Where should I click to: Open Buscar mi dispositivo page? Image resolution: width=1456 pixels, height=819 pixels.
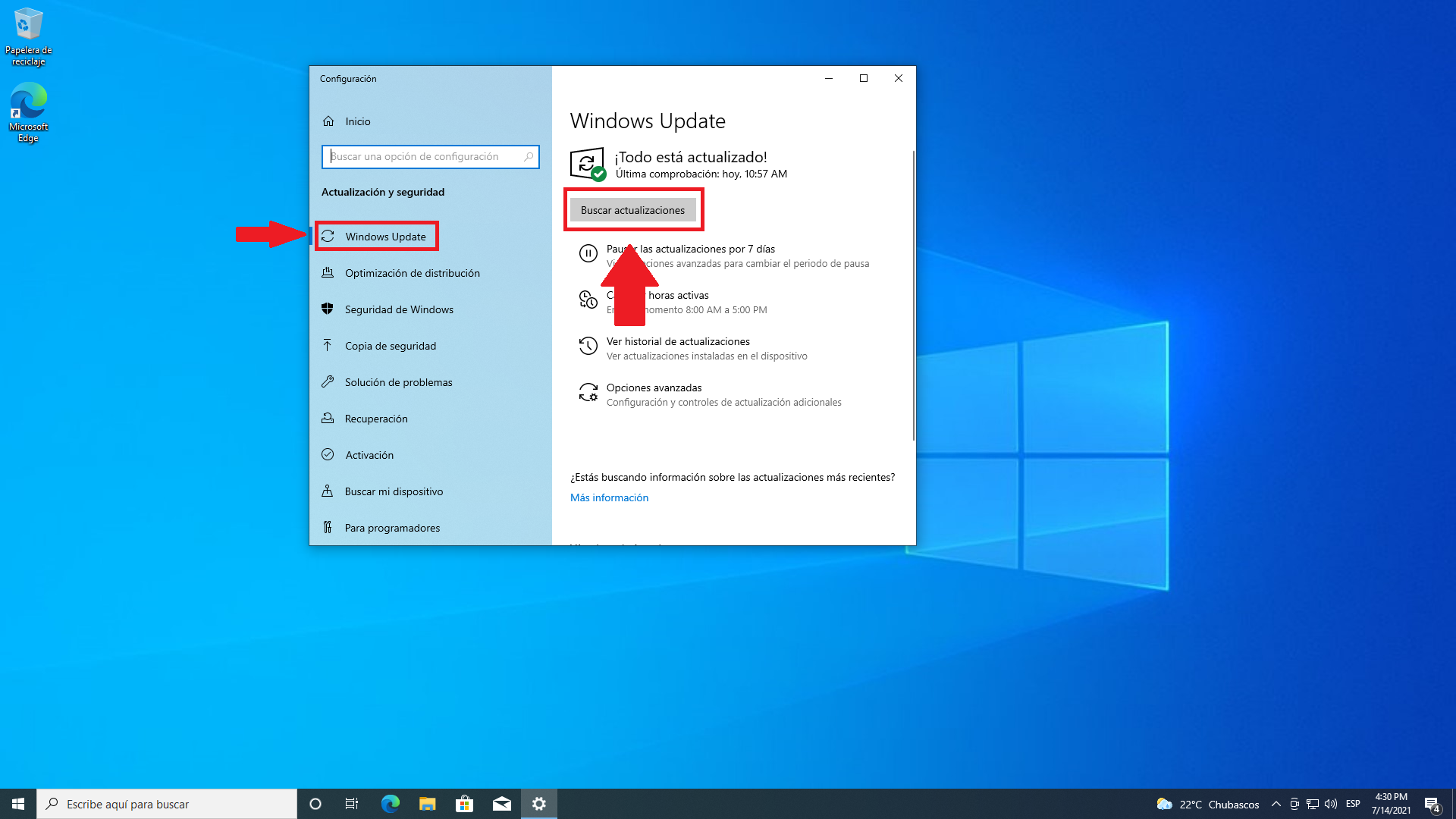click(x=393, y=491)
